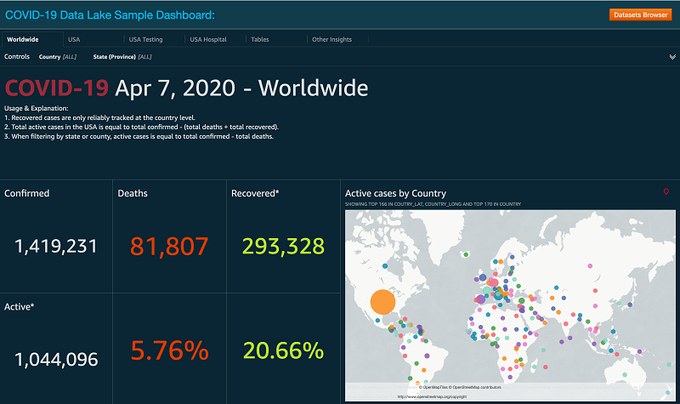Open the USA Testing tab
The height and width of the screenshot is (404, 680).
click(146, 39)
